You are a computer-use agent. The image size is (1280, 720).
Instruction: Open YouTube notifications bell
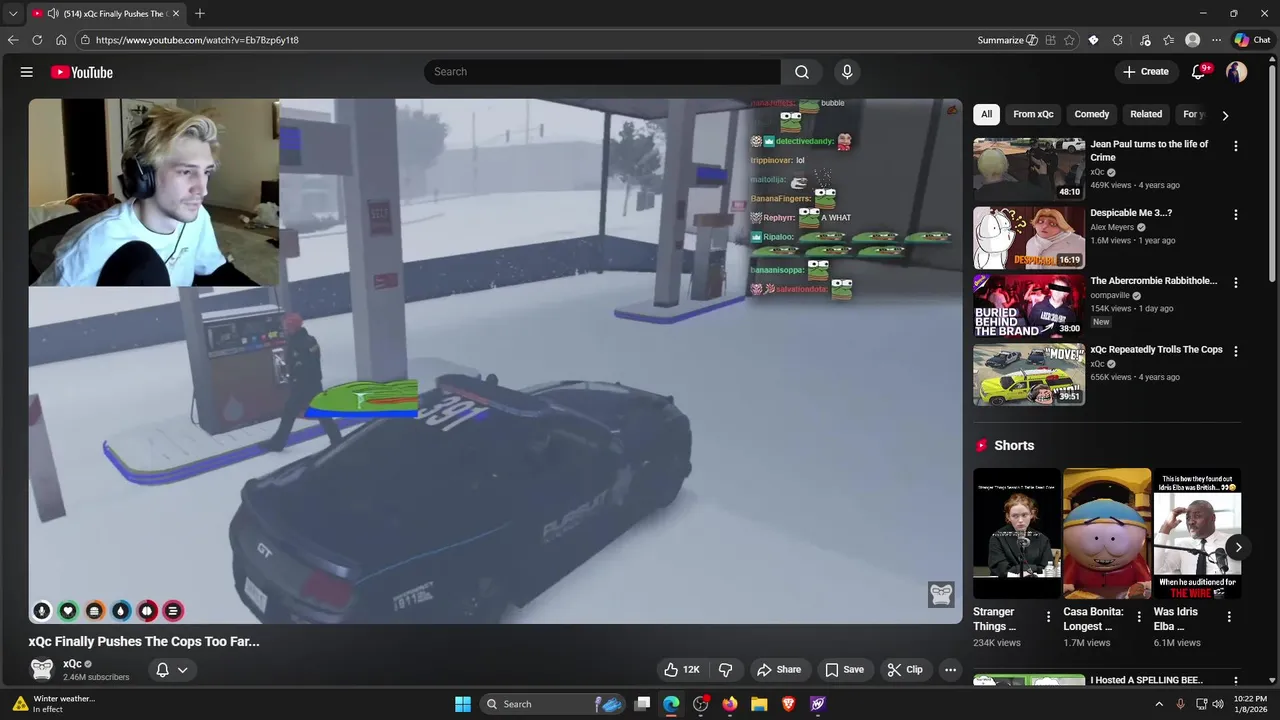coord(1199,72)
